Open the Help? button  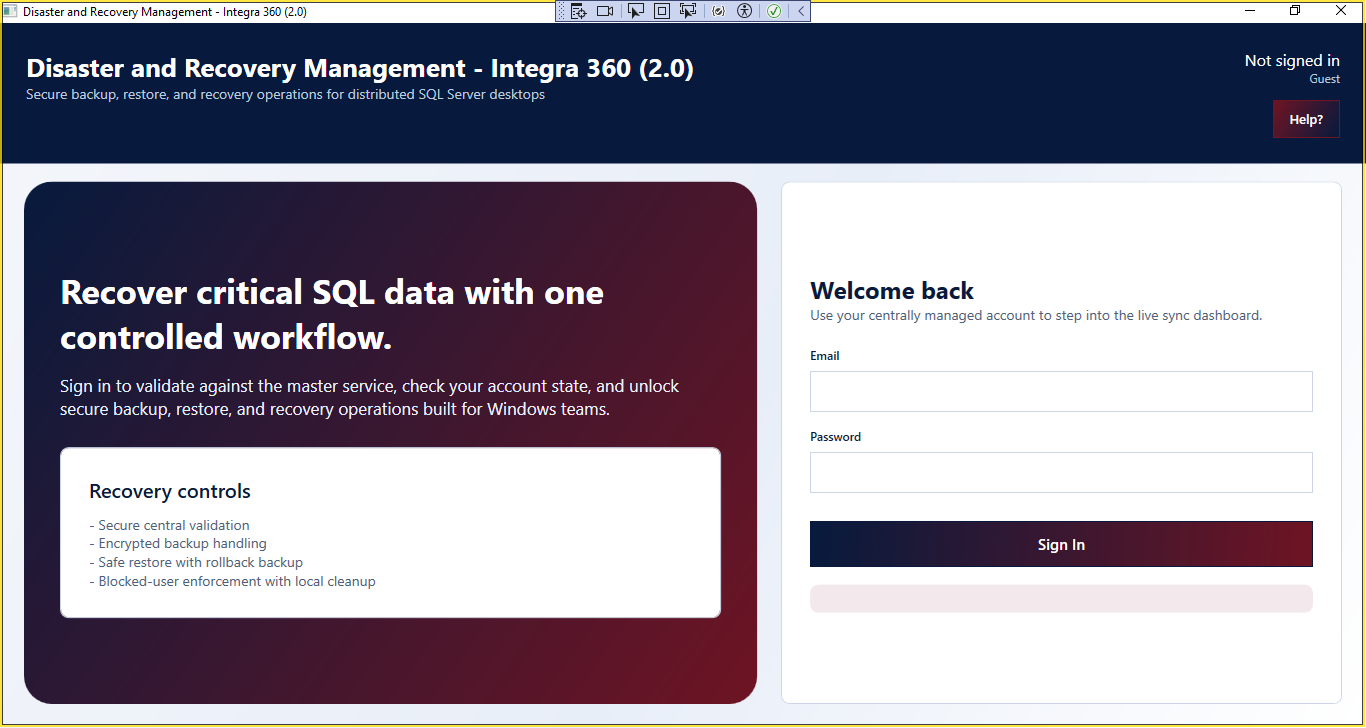pyautogui.click(x=1306, y=119)
